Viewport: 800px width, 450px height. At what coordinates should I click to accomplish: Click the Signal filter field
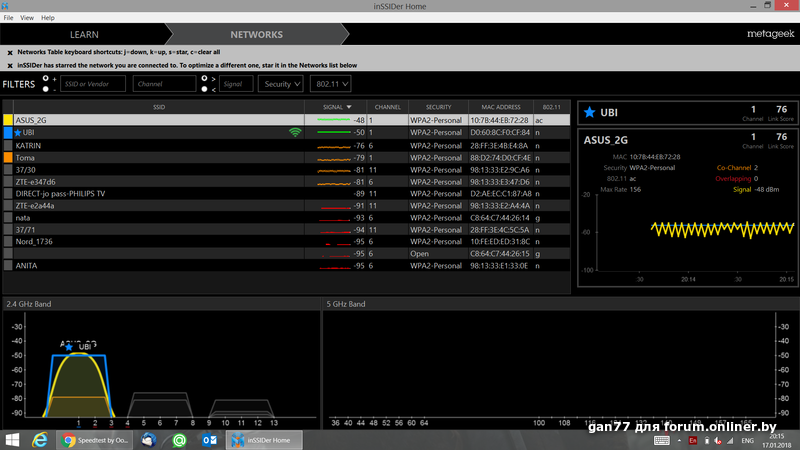point(236,84)
